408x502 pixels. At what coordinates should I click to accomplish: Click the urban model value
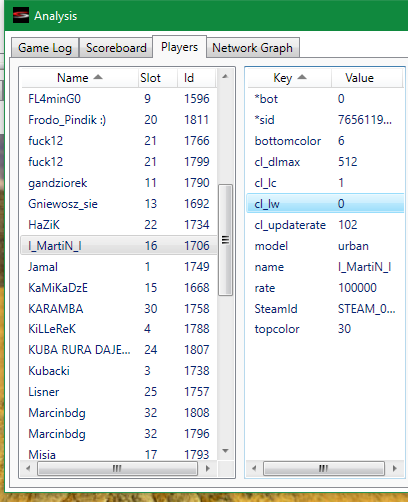coord(353,246)
